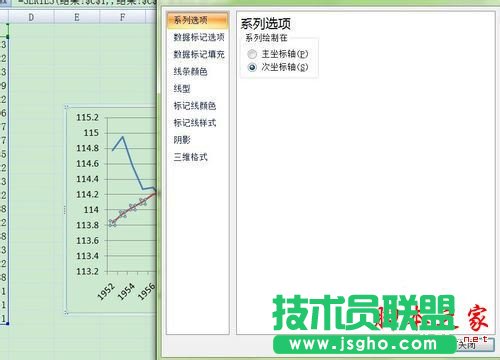Click the 1952 category axis label

(106, 291)
